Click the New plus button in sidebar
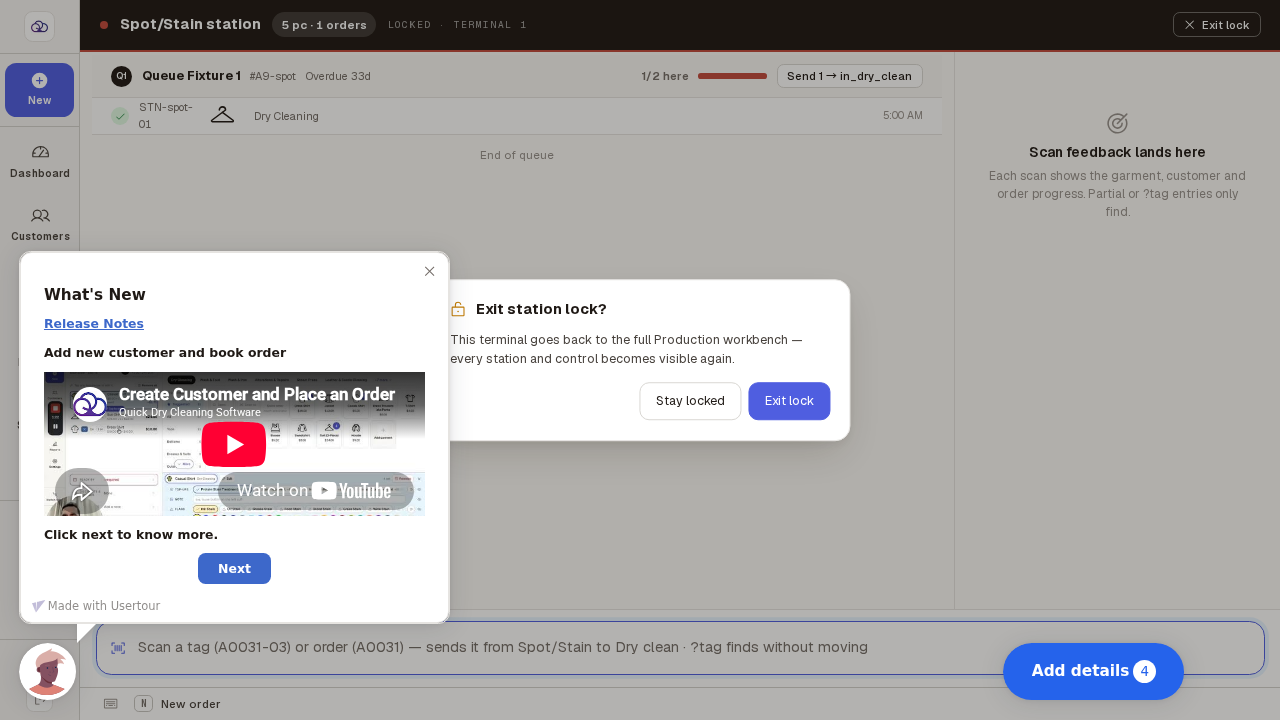The image size is (1280, 720). coord(39,90)
